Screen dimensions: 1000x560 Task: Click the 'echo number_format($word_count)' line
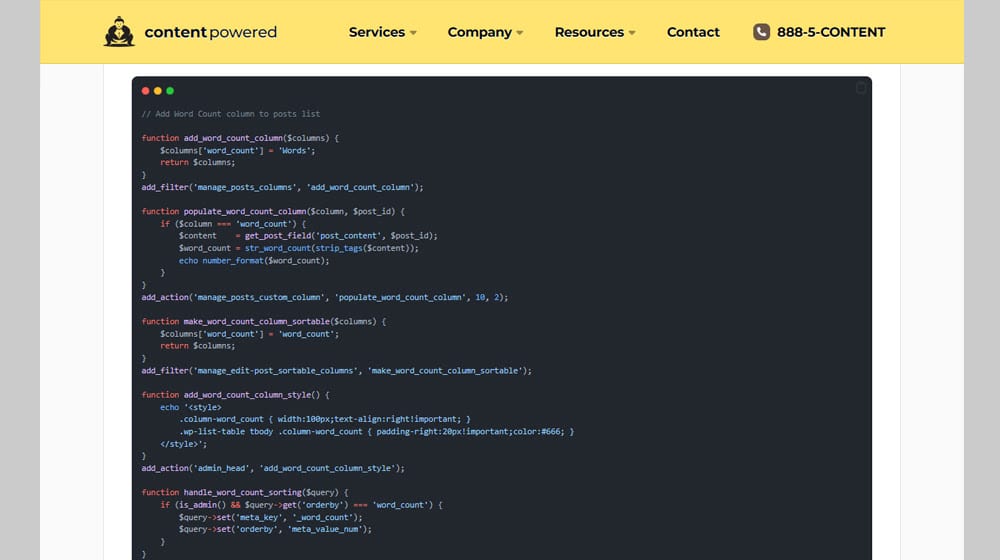[x=254, y=261]
